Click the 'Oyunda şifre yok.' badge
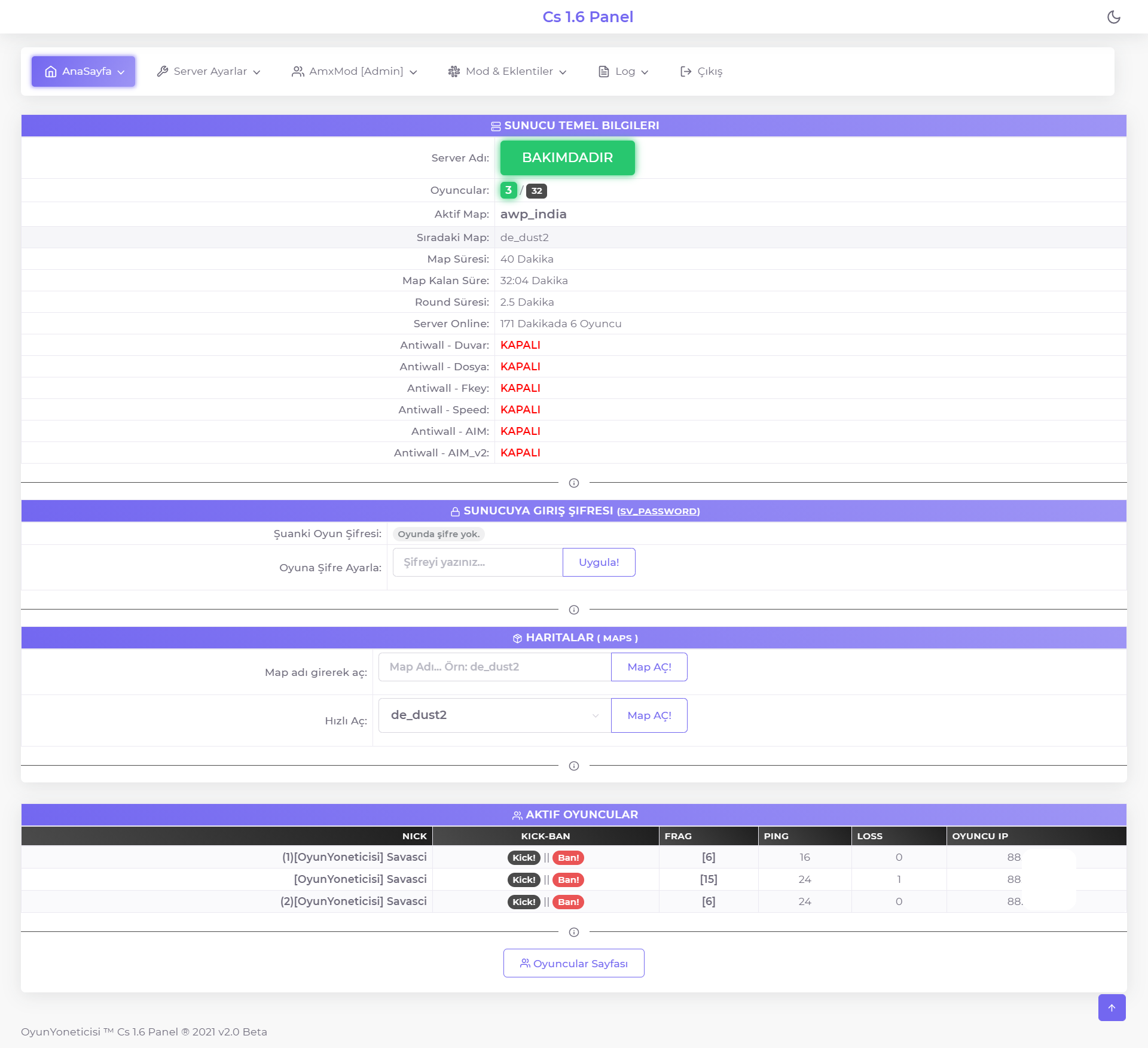 tap(439, 534)
